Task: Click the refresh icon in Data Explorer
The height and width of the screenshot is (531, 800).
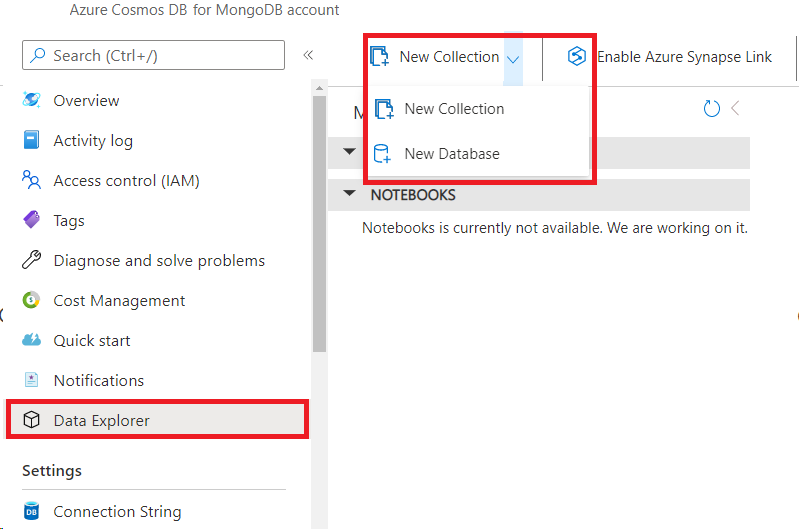Action: (x=712, y=109)
